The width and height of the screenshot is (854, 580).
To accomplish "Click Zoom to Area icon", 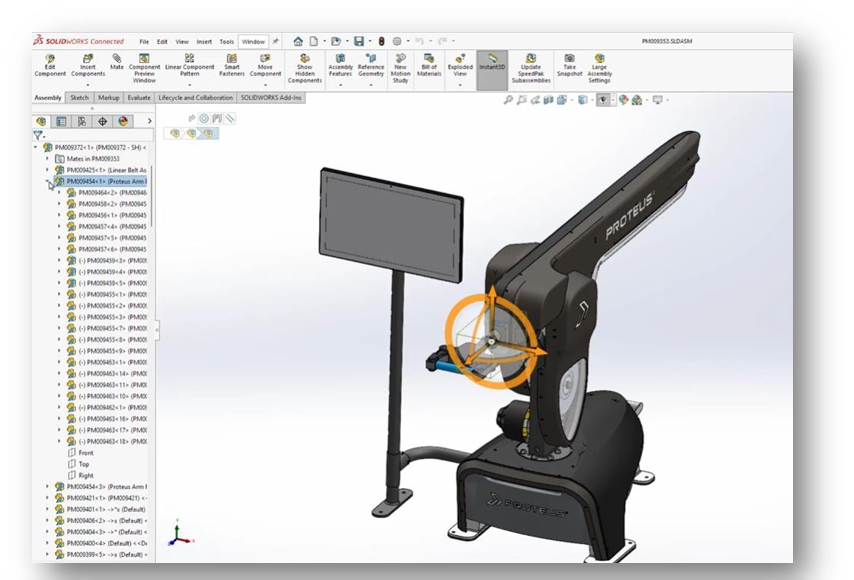I will point(522,100).
